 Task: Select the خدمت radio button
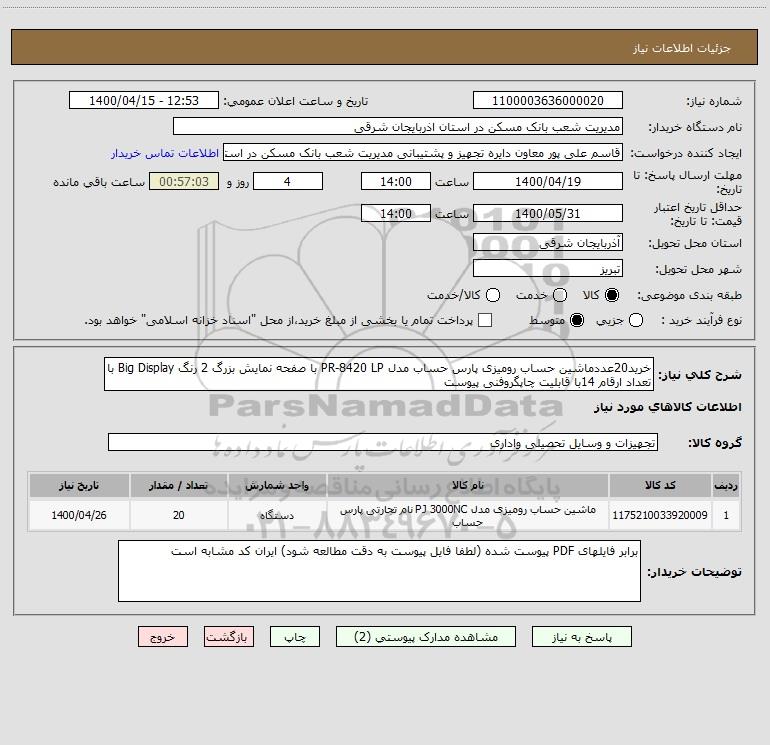pos(560,295)
